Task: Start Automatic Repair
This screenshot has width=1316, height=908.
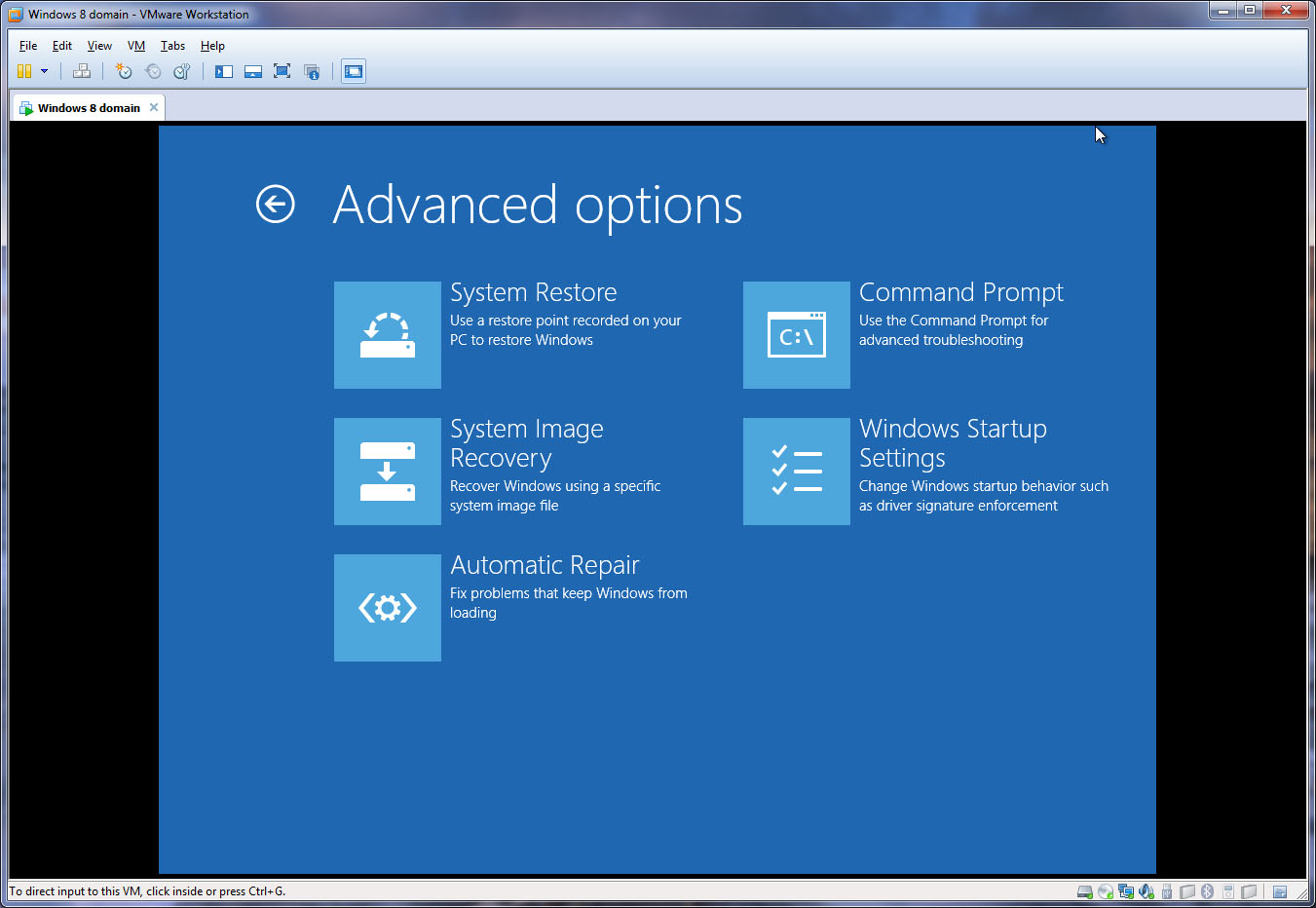Action: pyautogui.click(x=388, y=608)
